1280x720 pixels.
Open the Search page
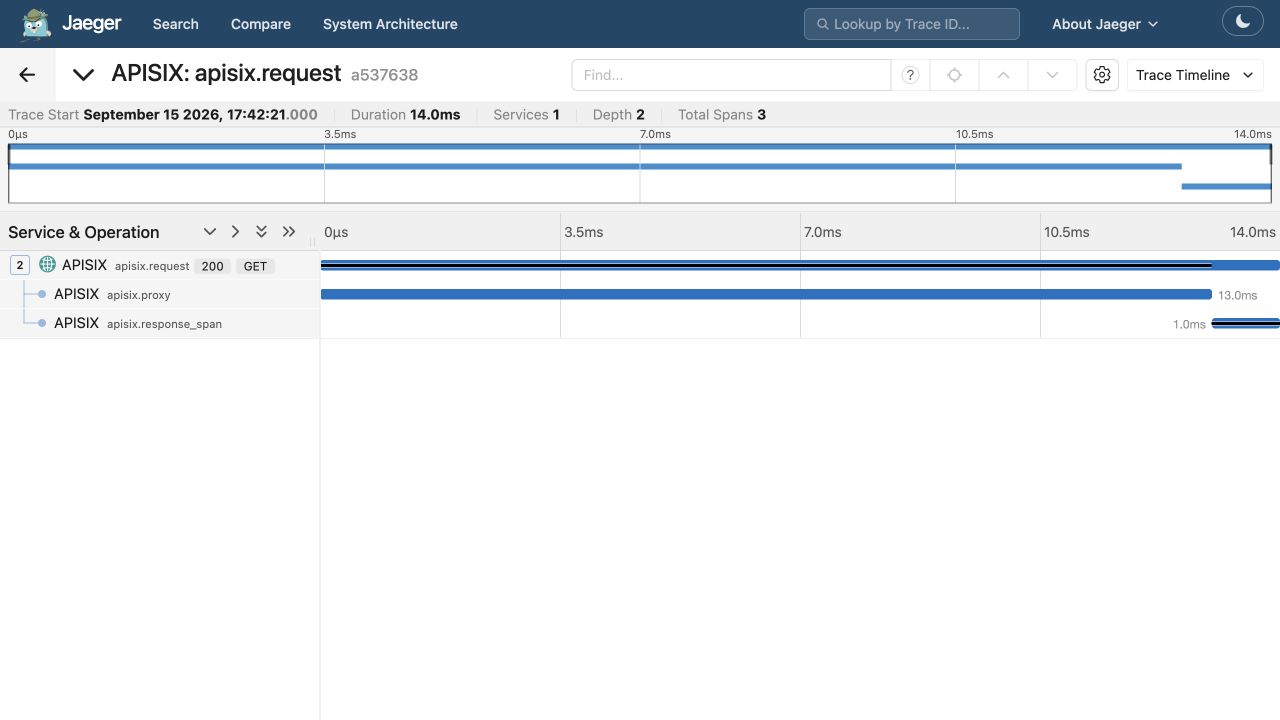click(x=175, y=24)
